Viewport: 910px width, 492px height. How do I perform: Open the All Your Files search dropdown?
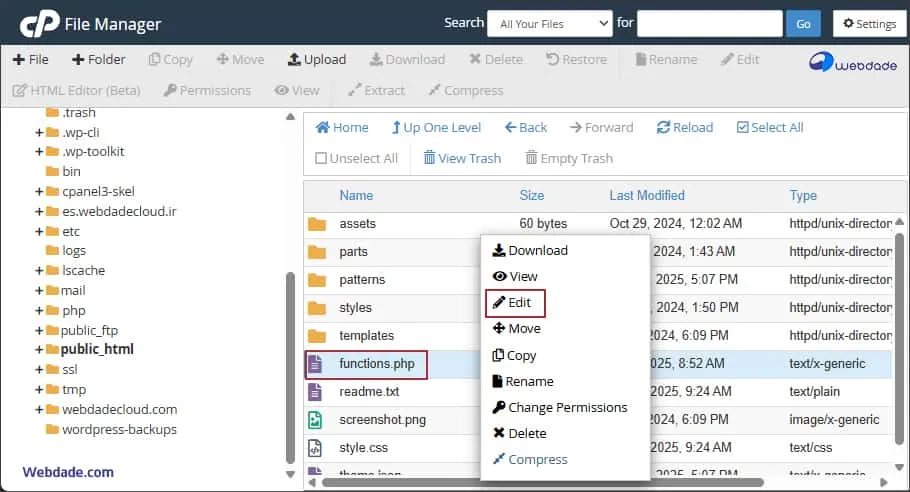coord(549,23)
